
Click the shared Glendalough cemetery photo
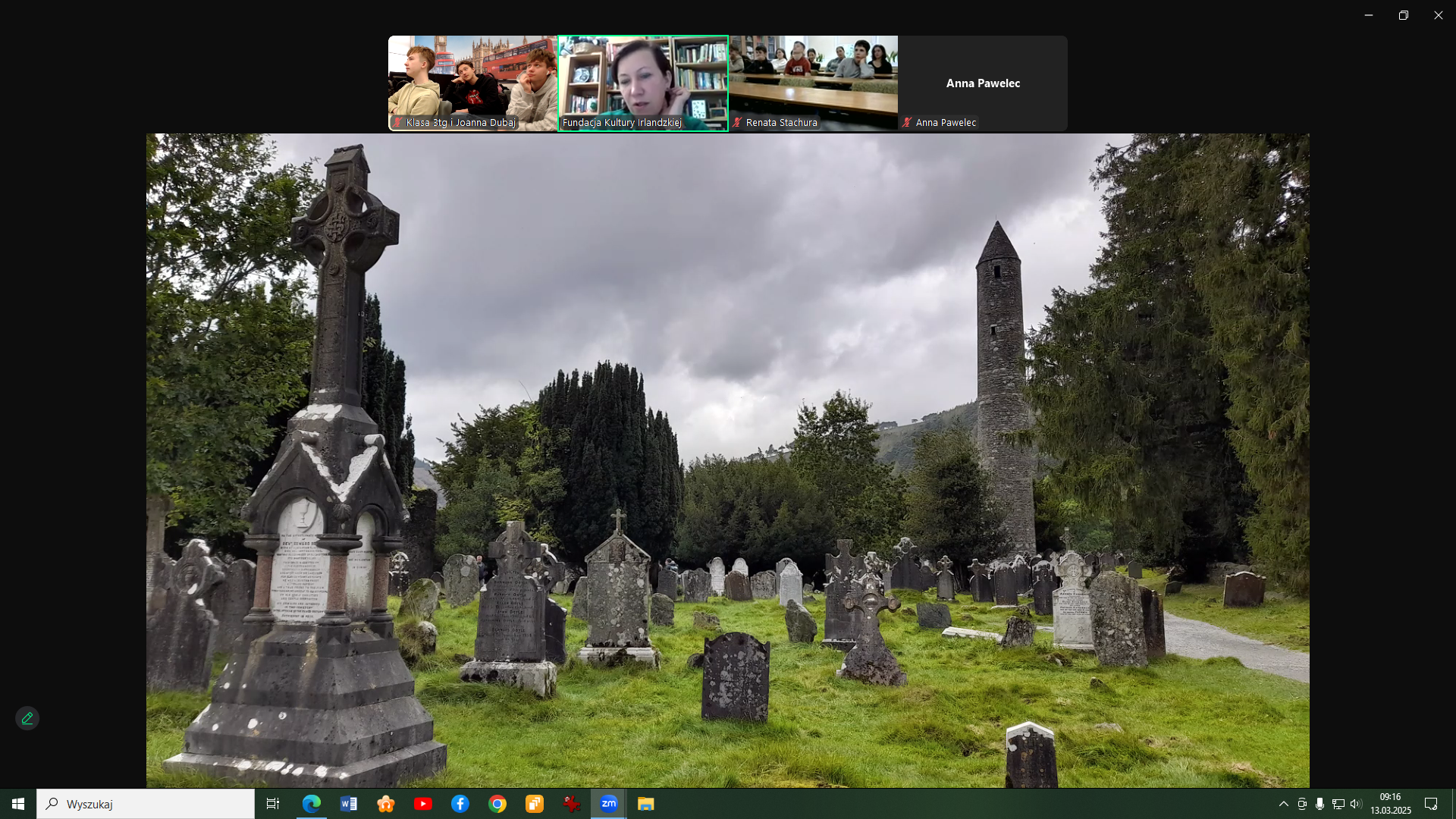tap(727, 460)
